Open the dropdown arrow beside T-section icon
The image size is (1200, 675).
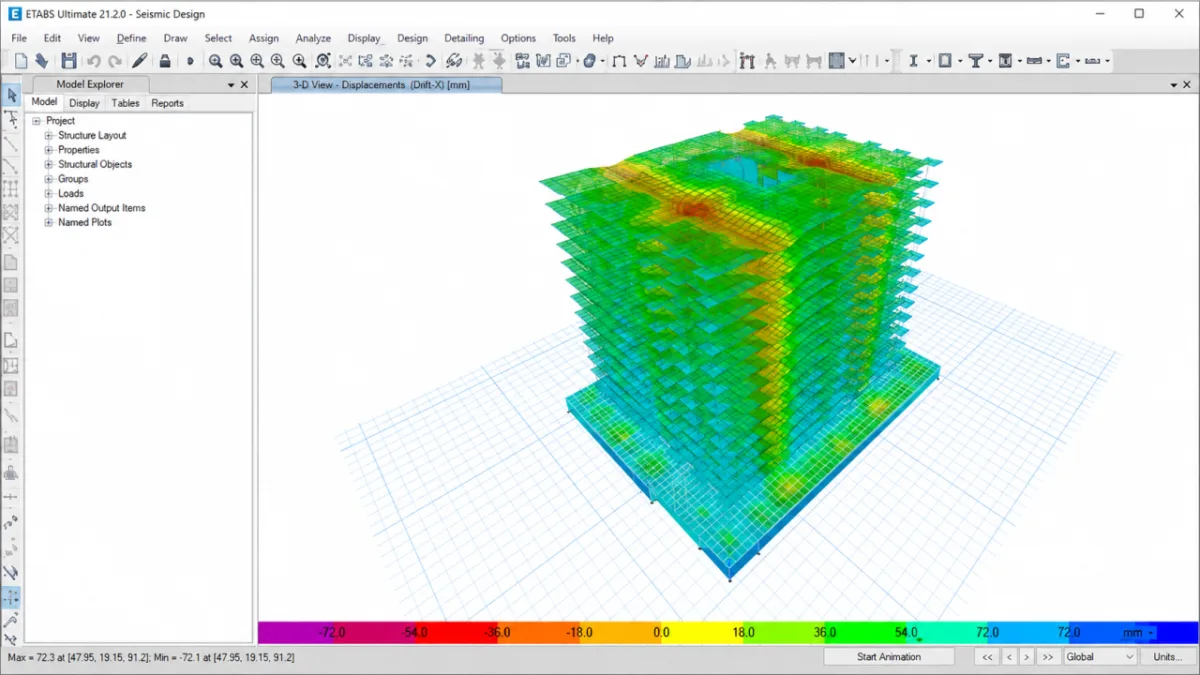coord(990,61)
